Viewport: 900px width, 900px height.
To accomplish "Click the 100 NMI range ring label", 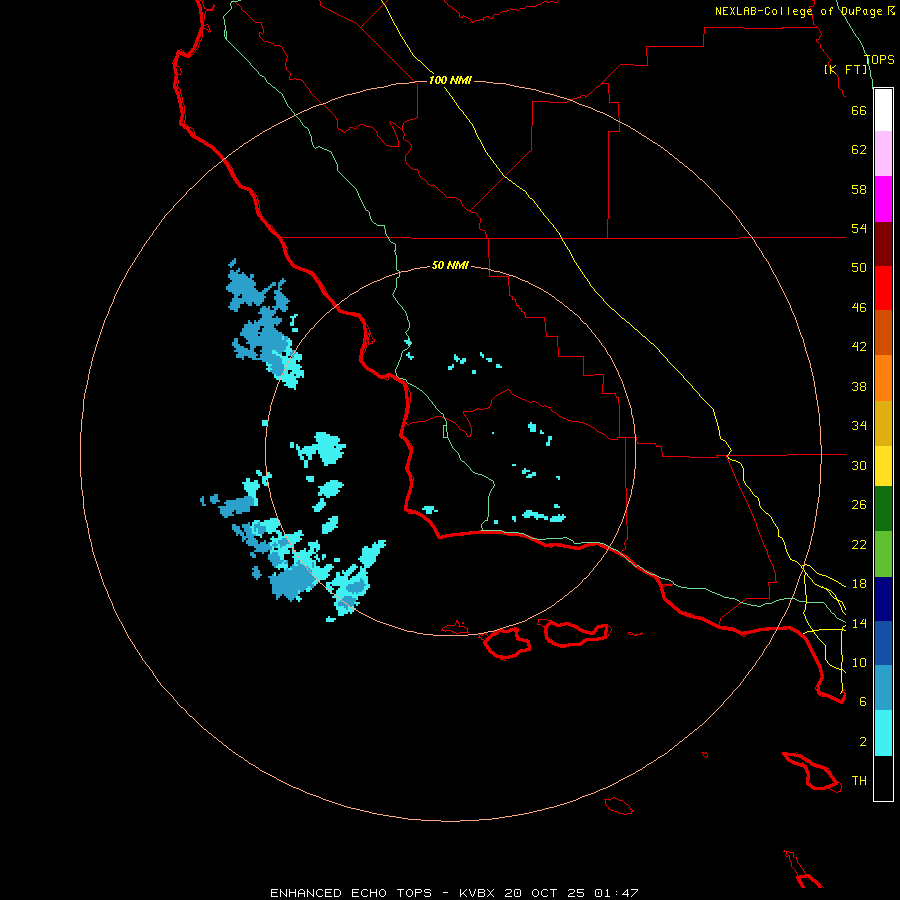I will tap(450, 80).
